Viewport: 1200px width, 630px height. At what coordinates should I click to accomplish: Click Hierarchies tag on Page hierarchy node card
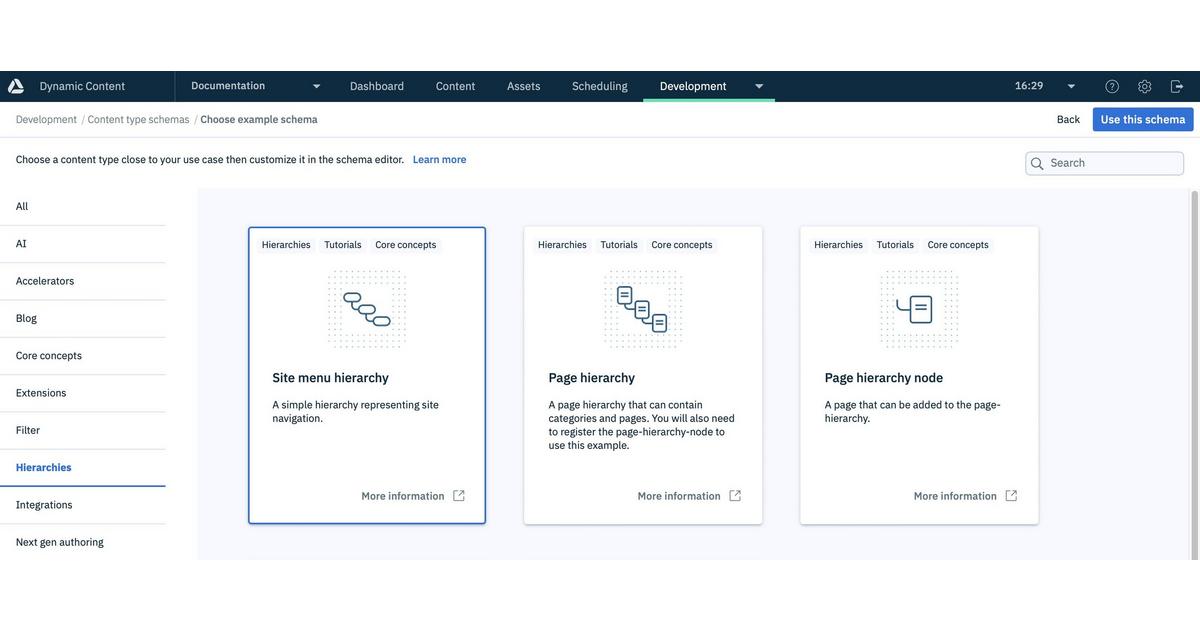838,245
